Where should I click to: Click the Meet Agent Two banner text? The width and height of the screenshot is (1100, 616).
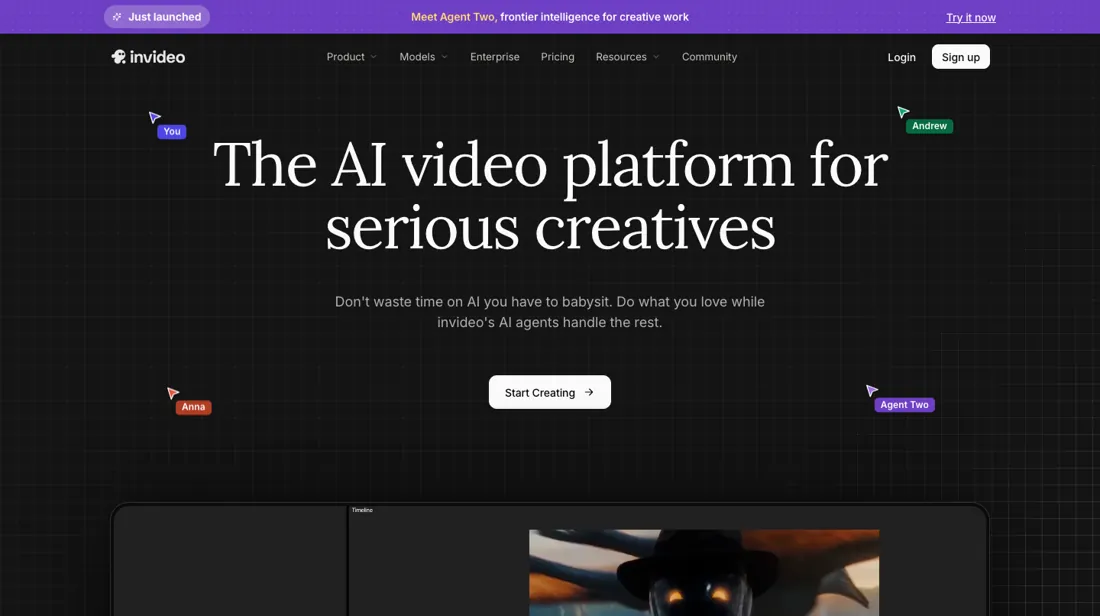550,17
